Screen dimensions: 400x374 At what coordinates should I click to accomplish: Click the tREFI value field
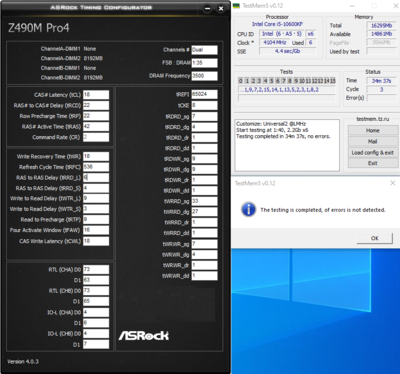point(205,94)
